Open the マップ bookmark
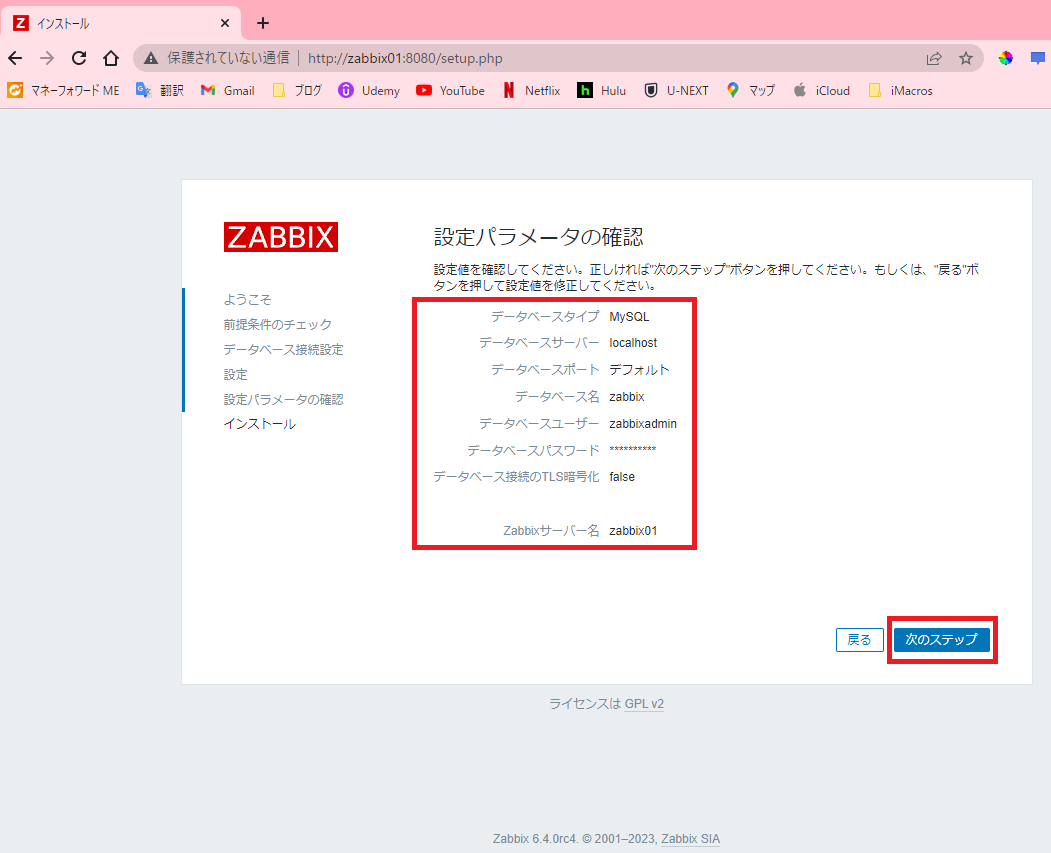 point(750,90)
